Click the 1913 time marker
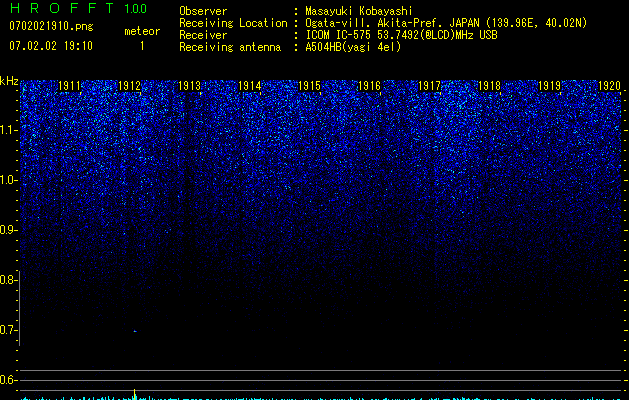629x400 pixels. click(189, 85)
